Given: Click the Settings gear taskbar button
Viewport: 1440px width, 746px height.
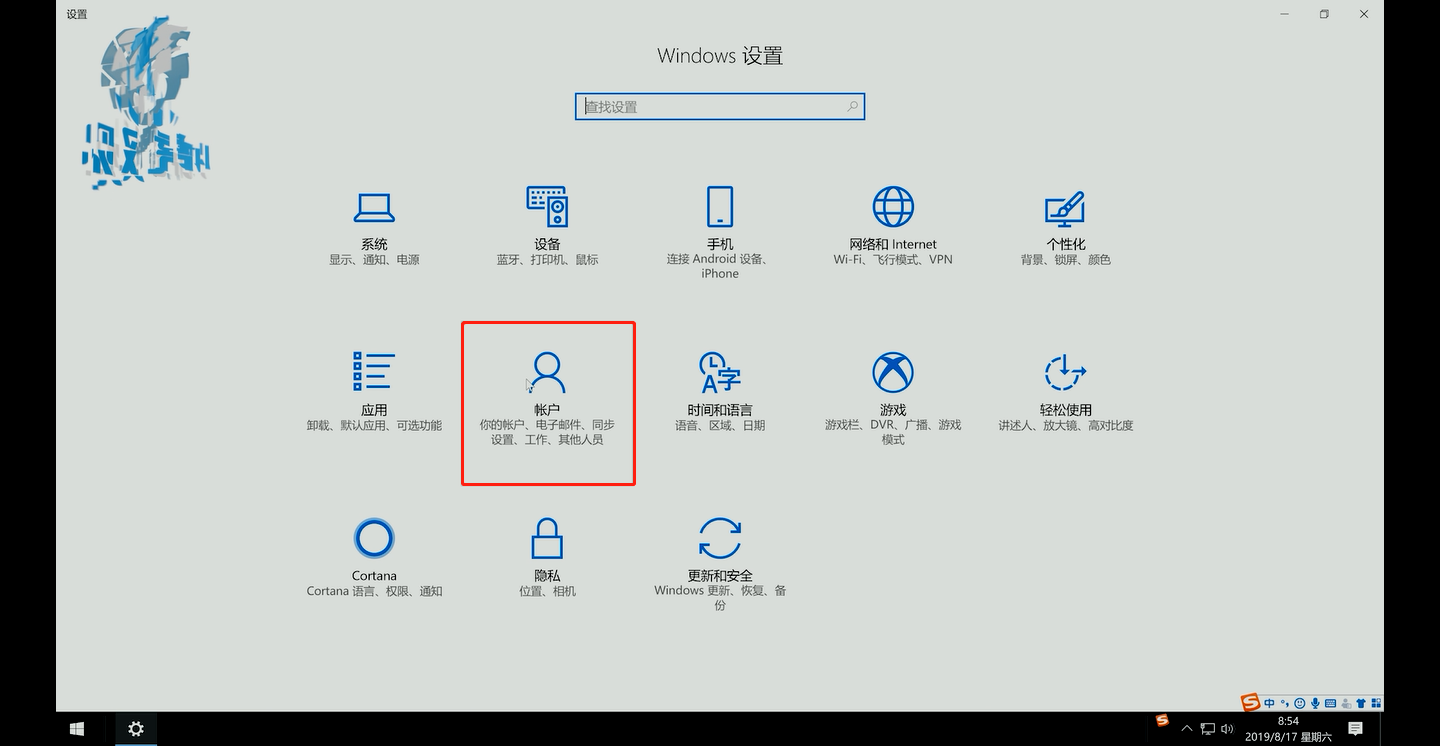Looking at the screenshot, I should [x=136, y=729].
